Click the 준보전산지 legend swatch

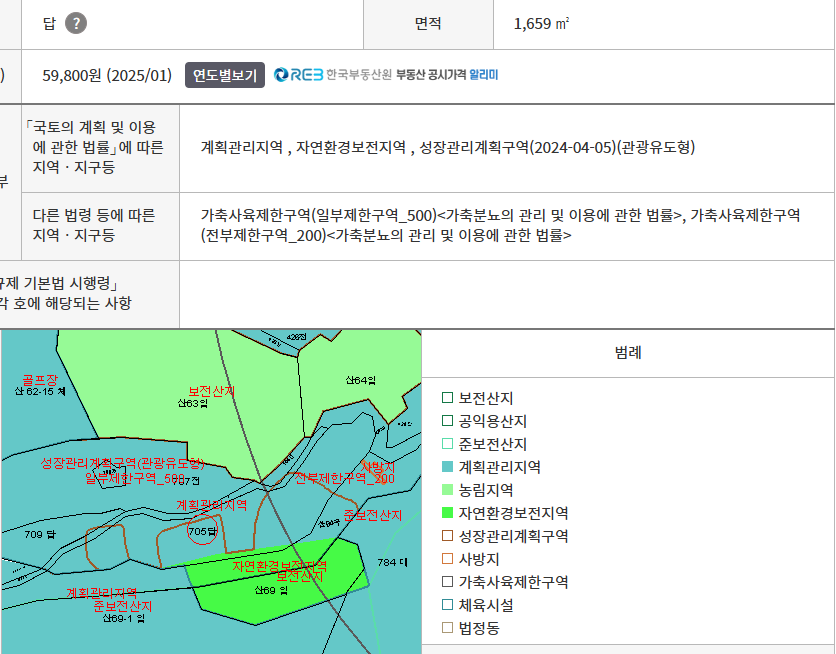(447, 443)
